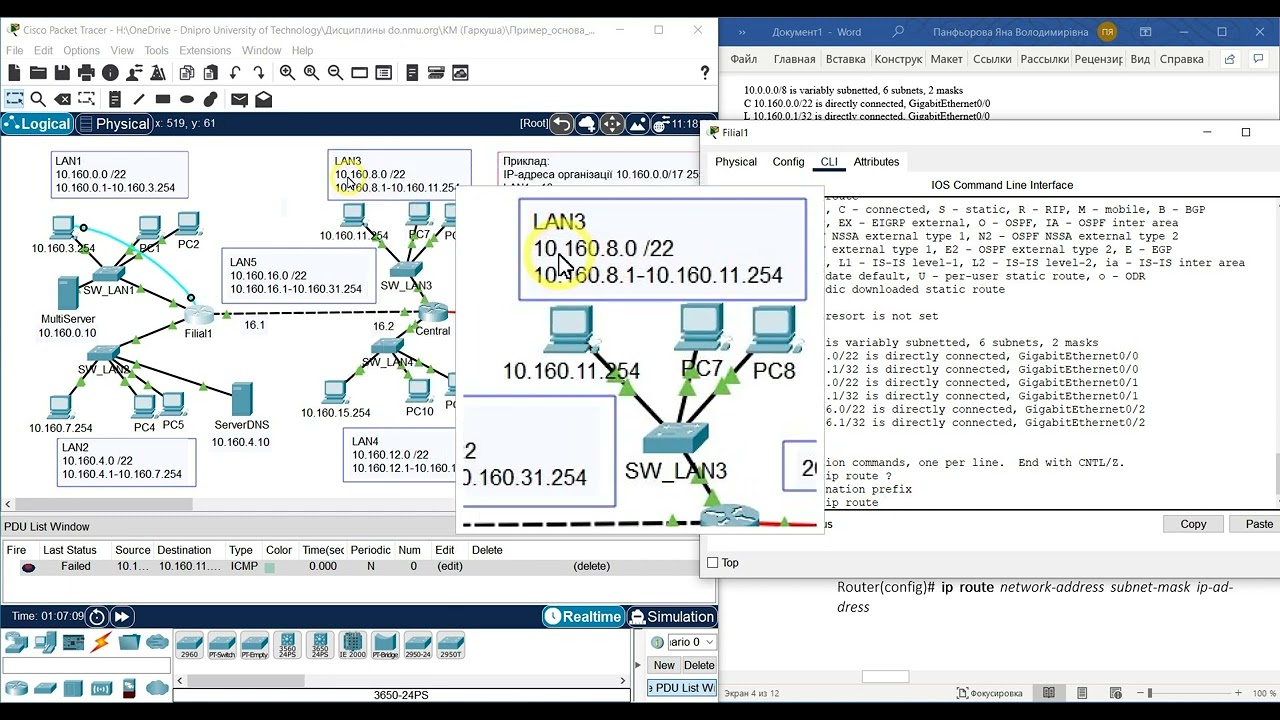Screen dimensions: 1280x720
Task: Select the Connections lightning category
Action: 100,642
